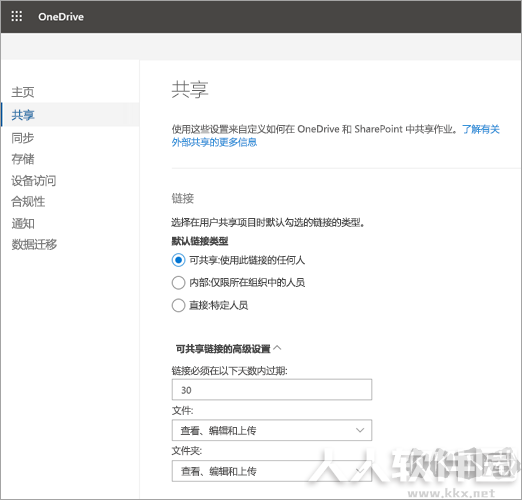Click the 共享 page heading
Screen dimensions: 522x500
point(190,90)
